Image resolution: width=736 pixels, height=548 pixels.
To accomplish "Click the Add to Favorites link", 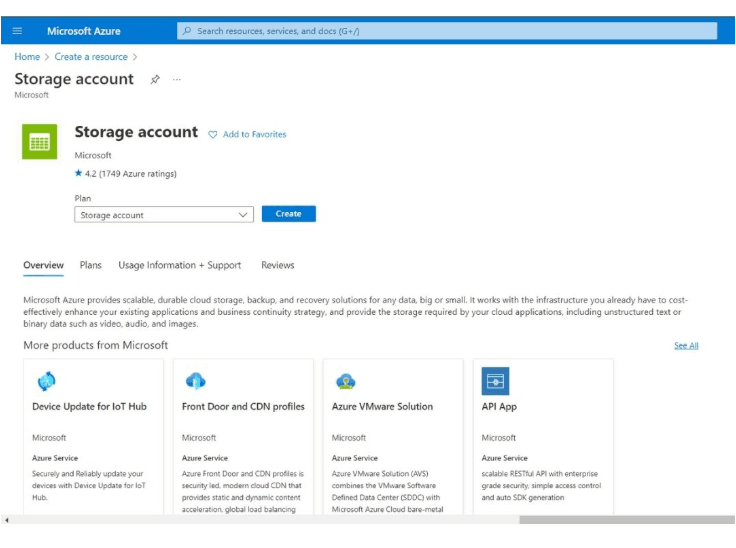I will [x=254, y=134].
